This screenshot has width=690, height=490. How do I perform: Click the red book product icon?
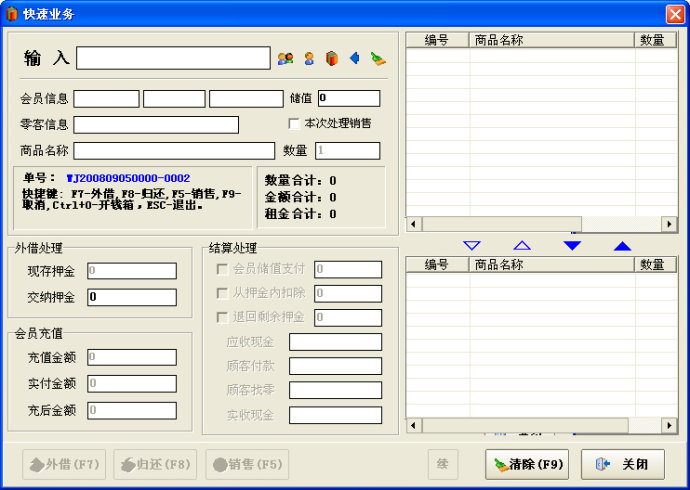(331, 59)
